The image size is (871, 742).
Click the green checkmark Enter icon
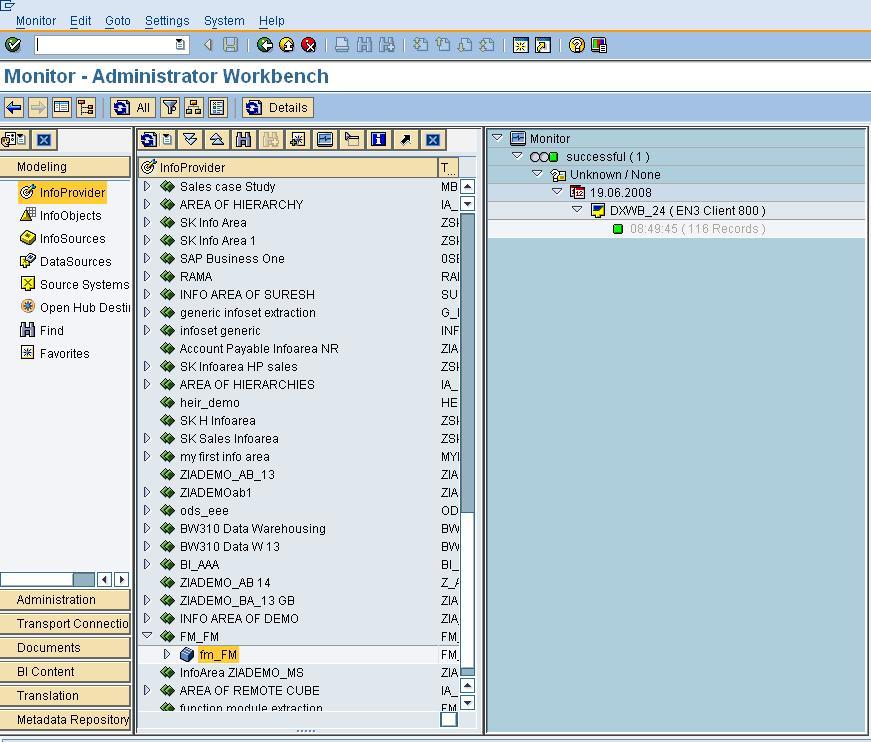pos(13,45)
